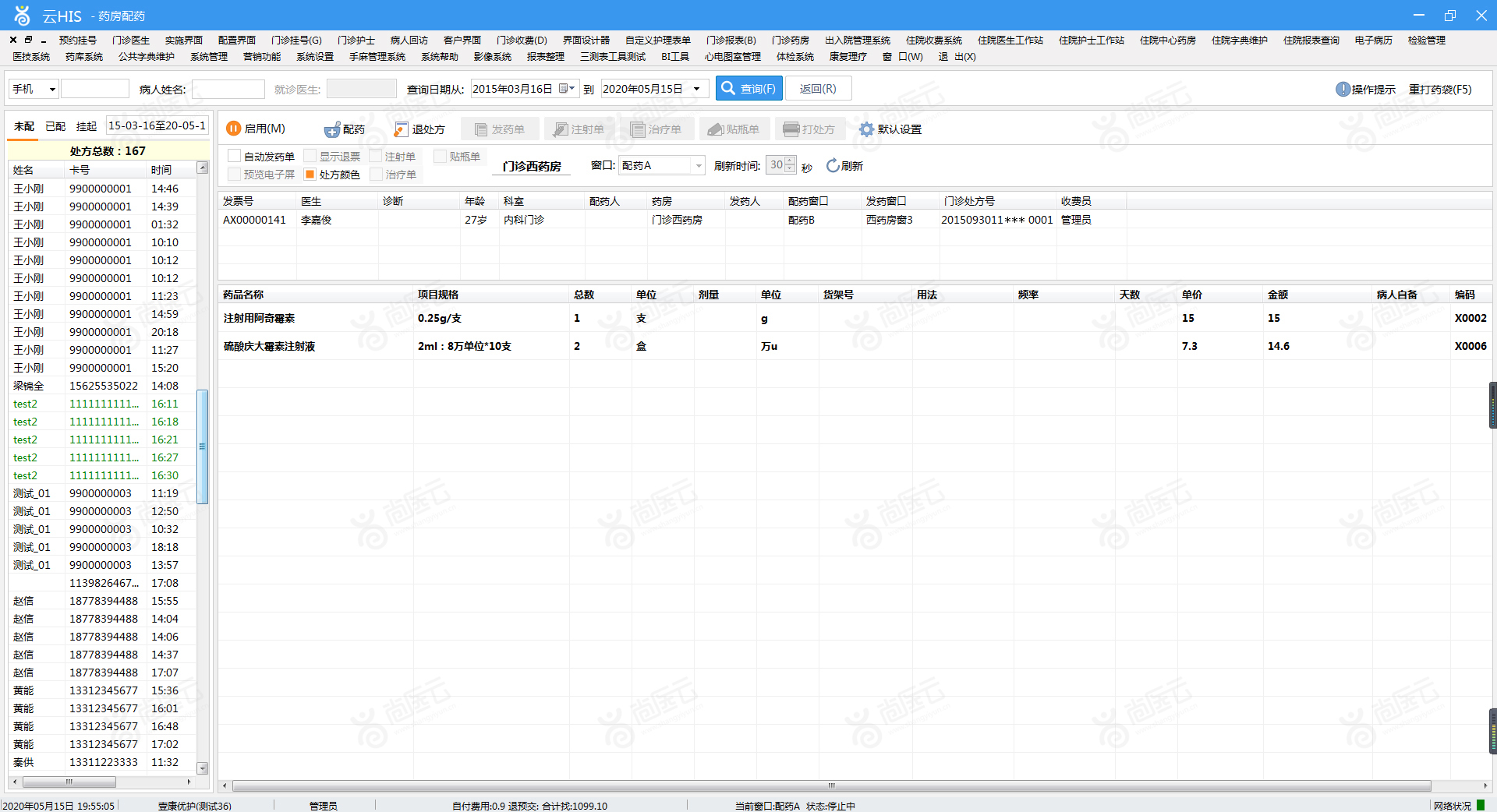
Task: Toggle the 注射单 checkbox option
Action: click(x=375, y=156)
